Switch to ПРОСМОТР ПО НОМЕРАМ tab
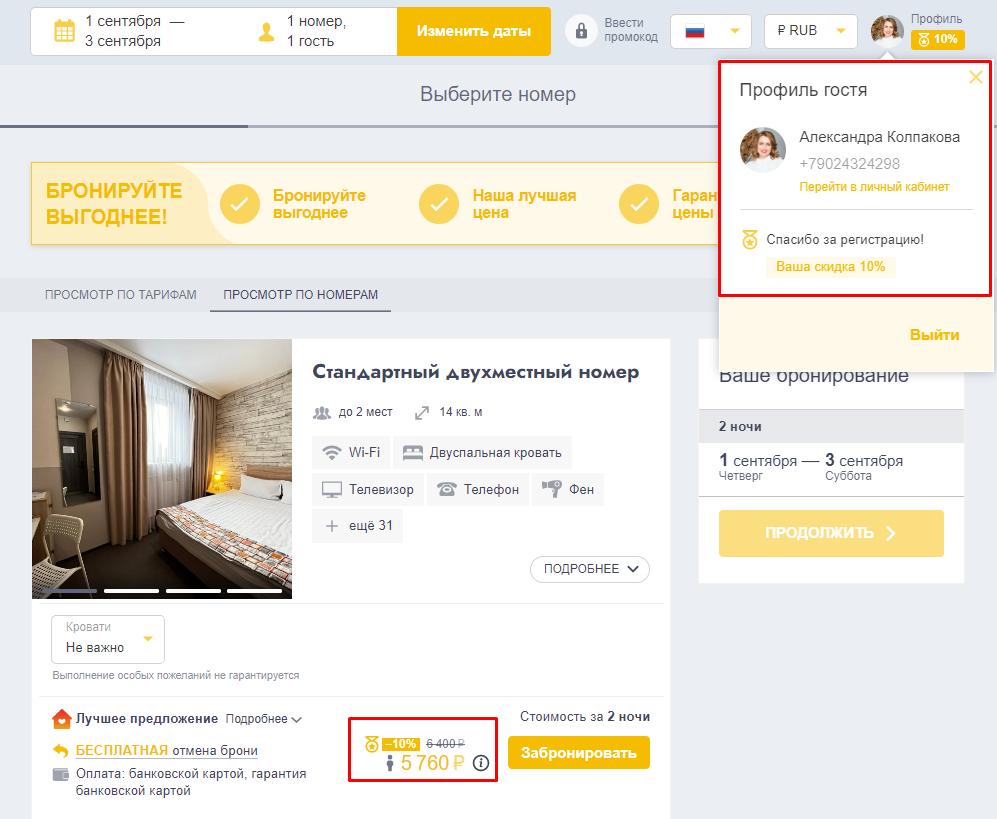Viewport: 997px width, 819px height. 300,295
